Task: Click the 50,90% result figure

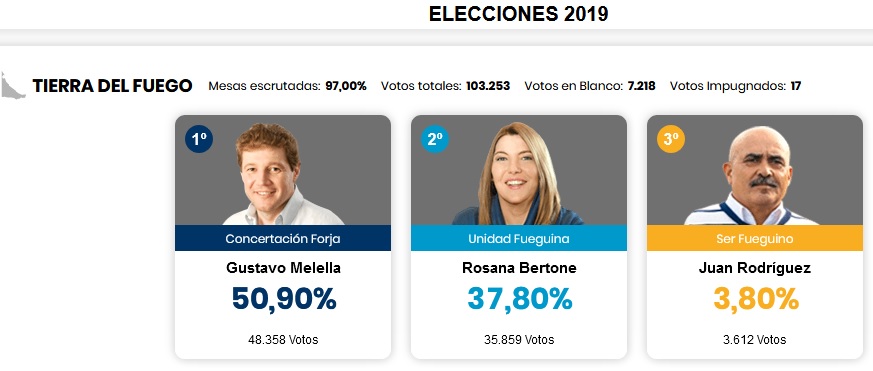Action: pos(284,299)
